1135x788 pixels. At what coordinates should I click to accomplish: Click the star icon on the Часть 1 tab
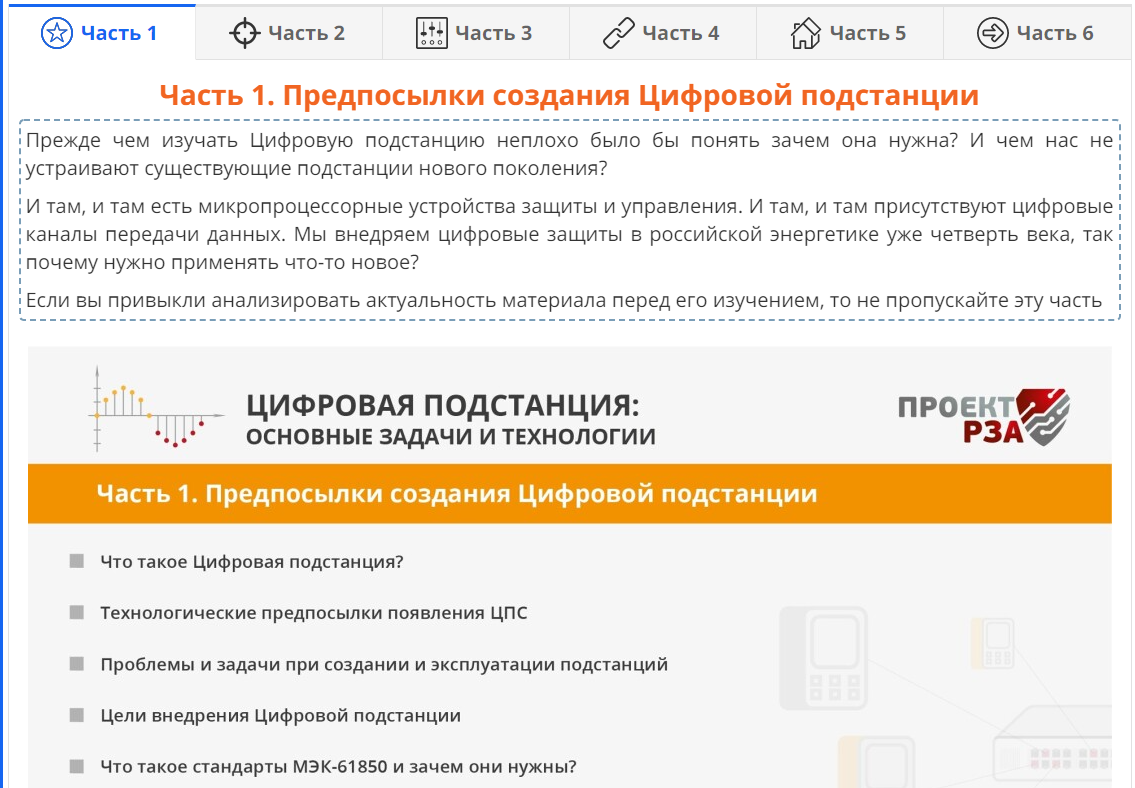tap(57, 33)
